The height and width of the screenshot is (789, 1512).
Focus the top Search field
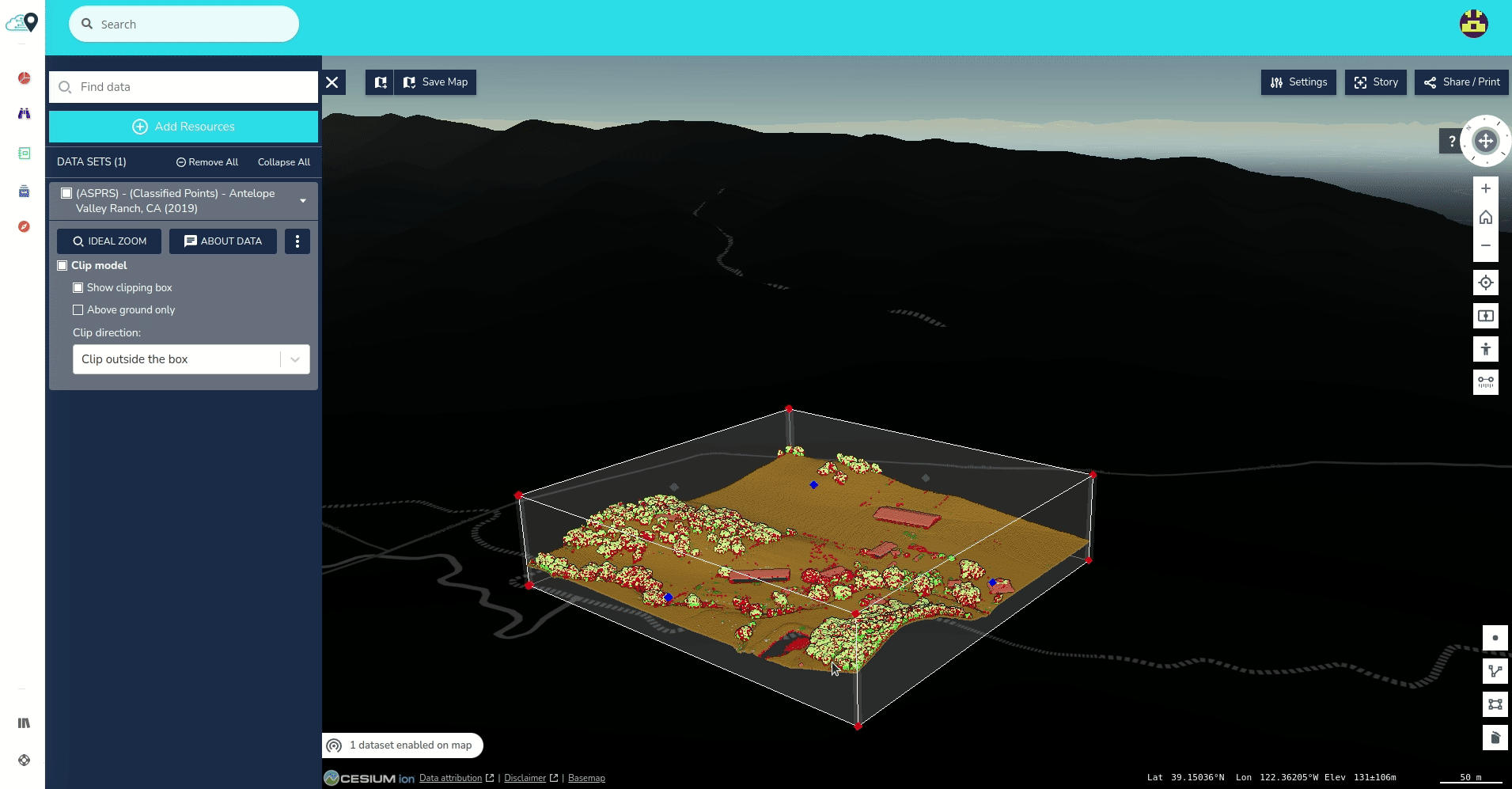pos(184,24)
